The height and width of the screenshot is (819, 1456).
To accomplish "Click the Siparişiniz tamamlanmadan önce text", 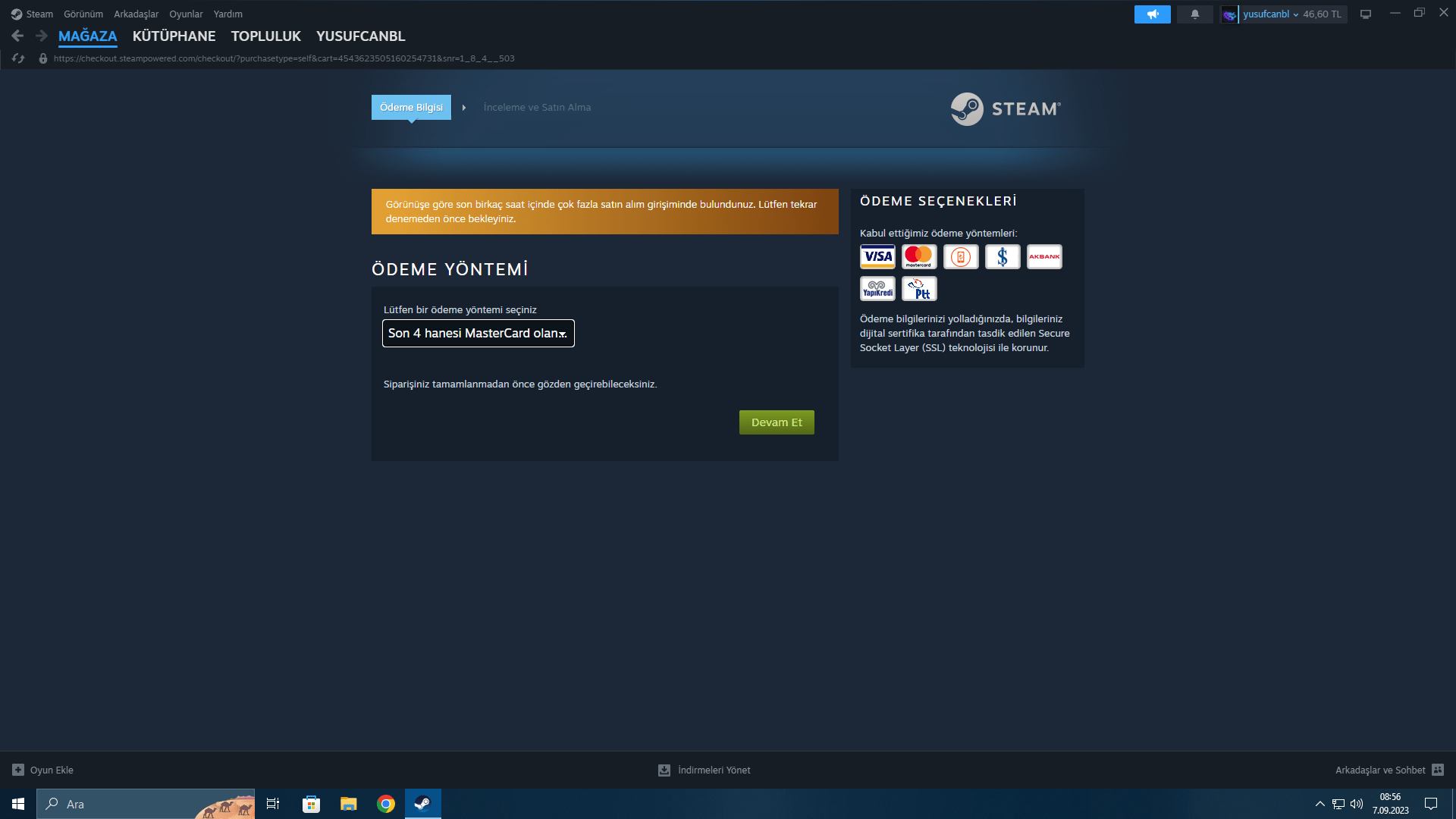I will pos(520,384).
